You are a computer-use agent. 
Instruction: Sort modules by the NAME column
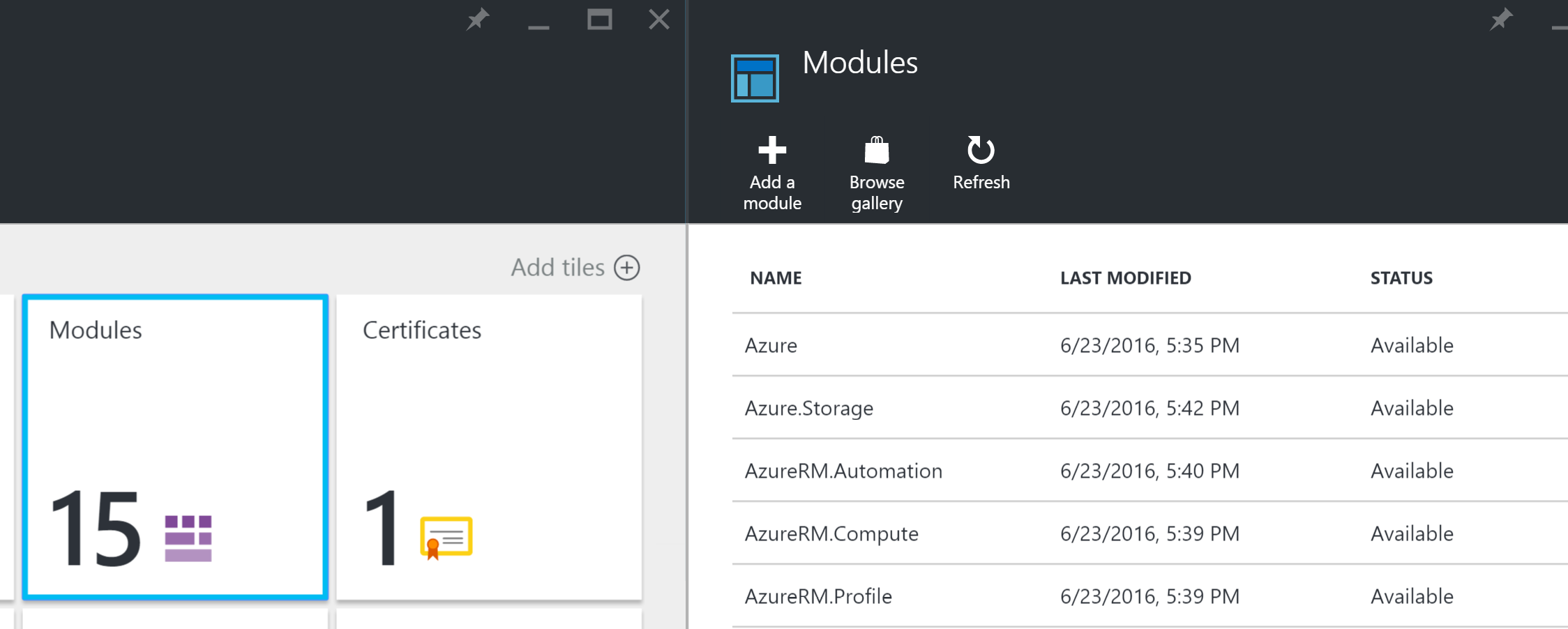pyautogui.click(x=776, y=278)
